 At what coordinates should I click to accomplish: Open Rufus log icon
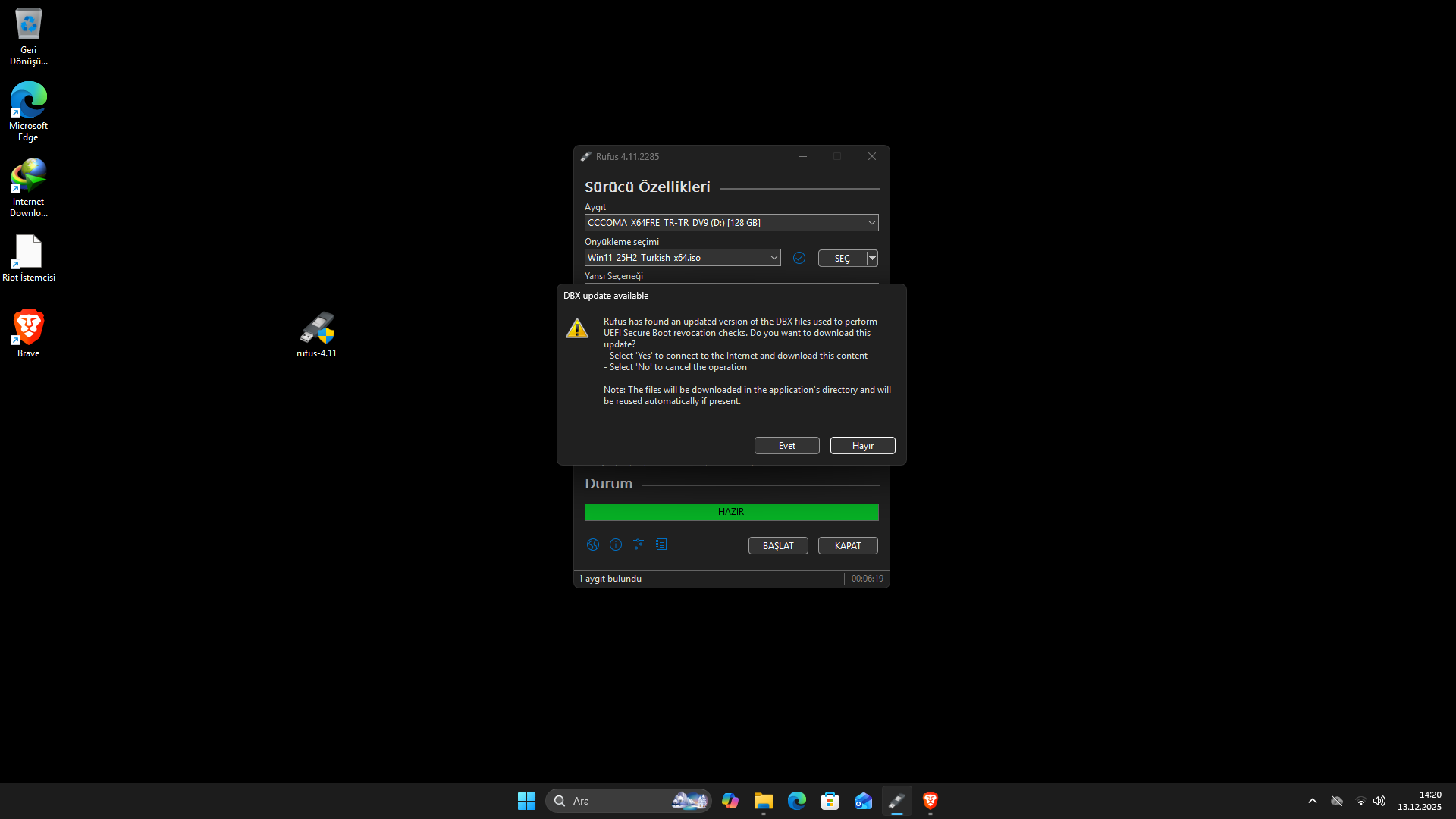(661, 544)
